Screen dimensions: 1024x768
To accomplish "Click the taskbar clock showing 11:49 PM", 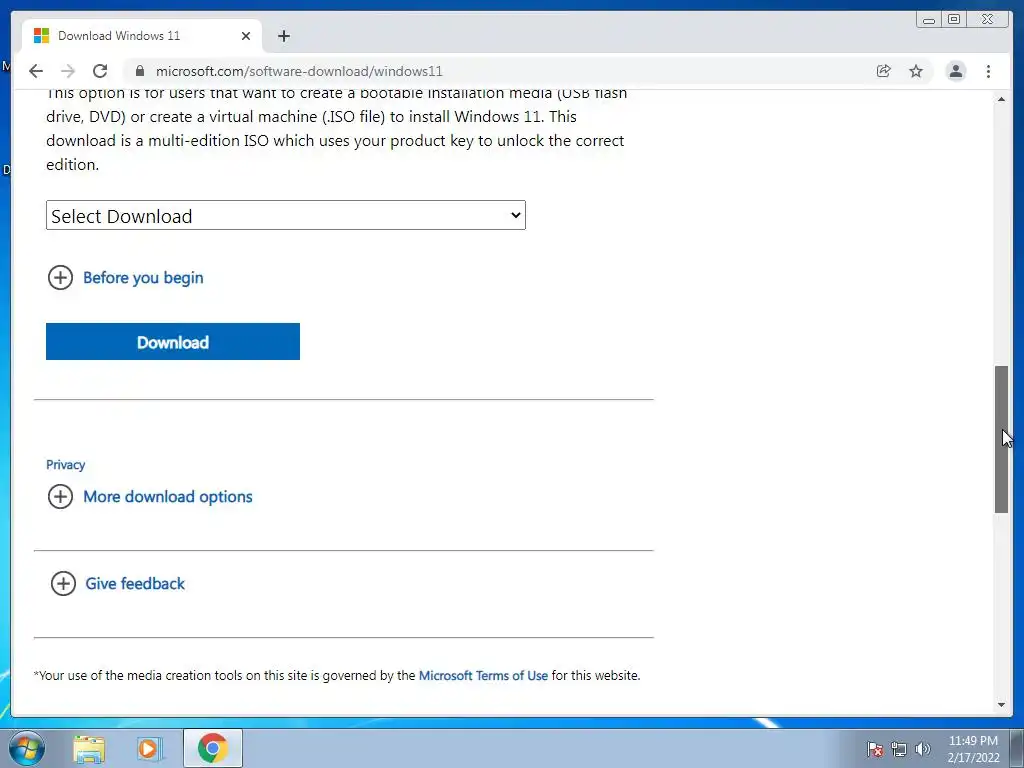I will [973, 748].
